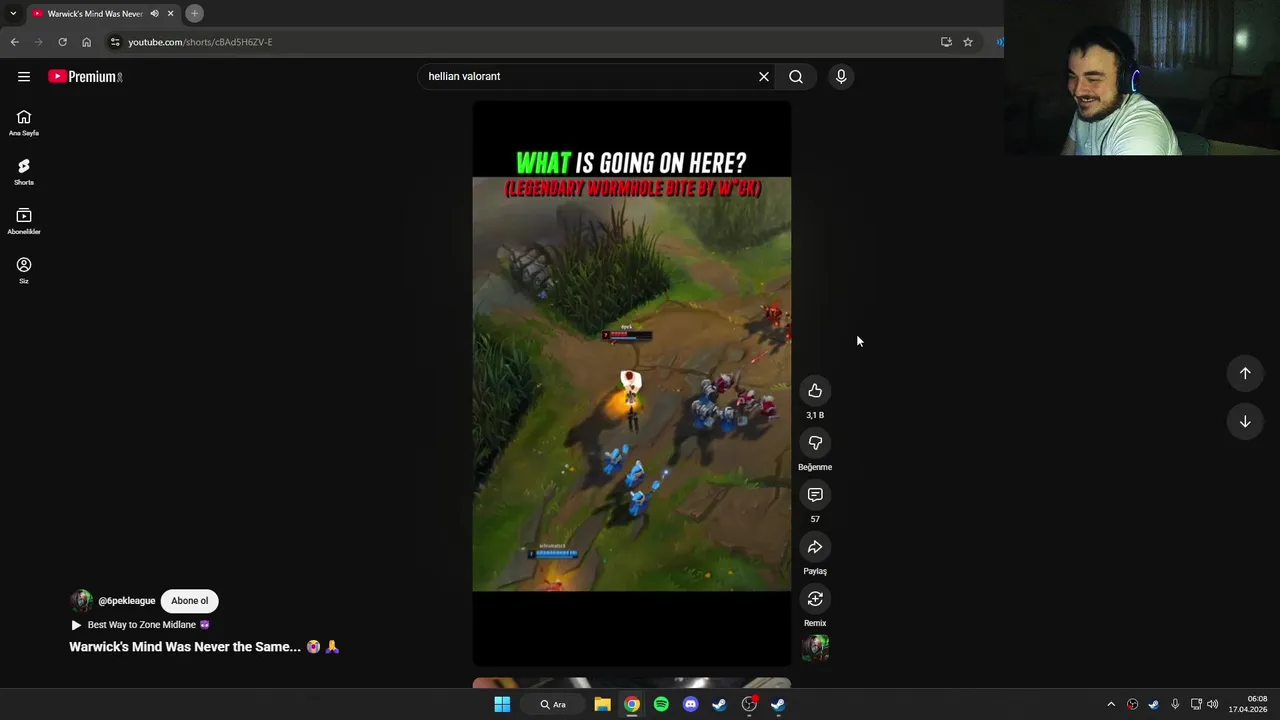
Task: Open the comments showing 57
Action: (x=815, y=495)
